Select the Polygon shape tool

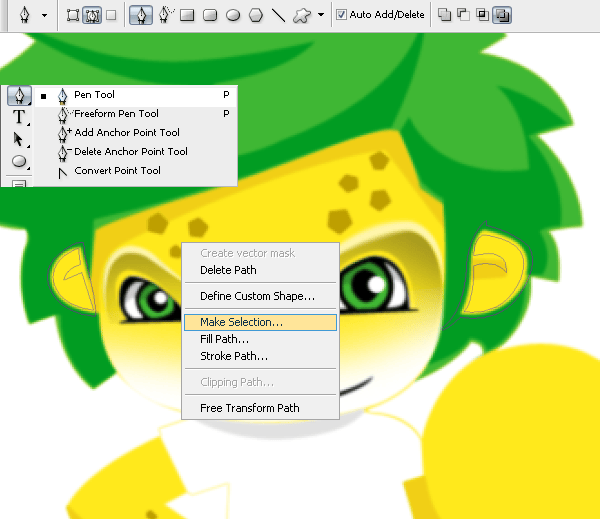(x=256, y=15)
